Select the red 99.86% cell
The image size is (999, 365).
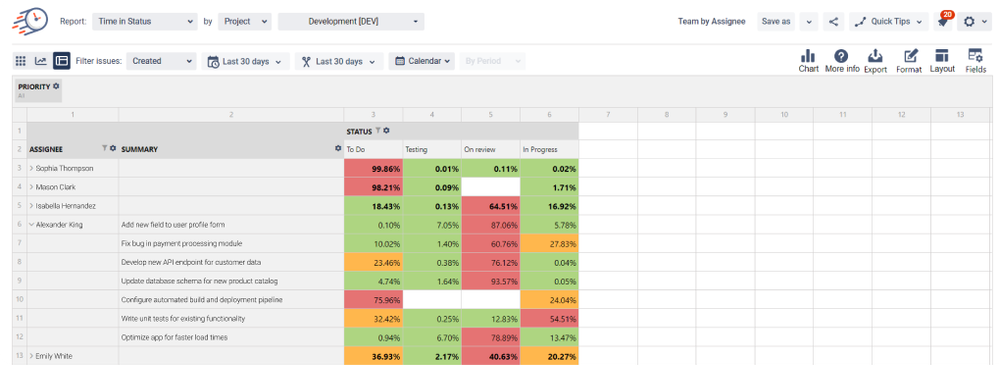pyautogui.click(x=373, y=169)
